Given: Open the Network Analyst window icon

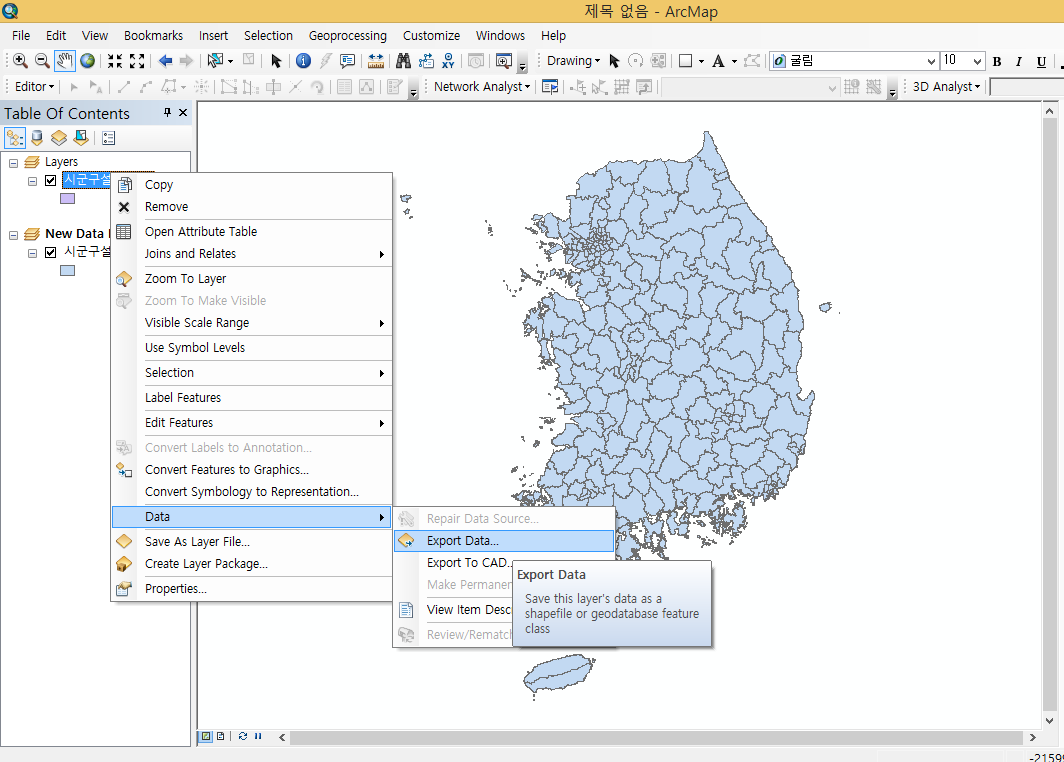Looking at the screenshot, I should point(550,86).
